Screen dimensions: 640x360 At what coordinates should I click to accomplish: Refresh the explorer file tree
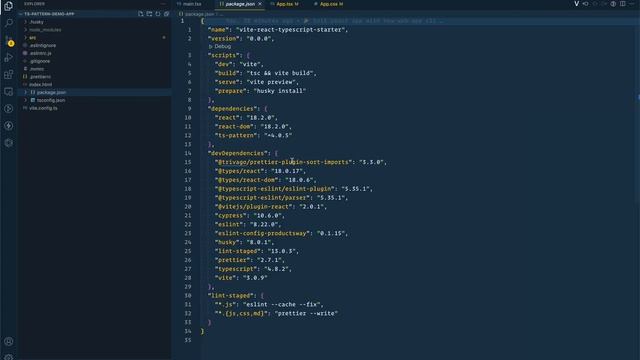[158, 14]
